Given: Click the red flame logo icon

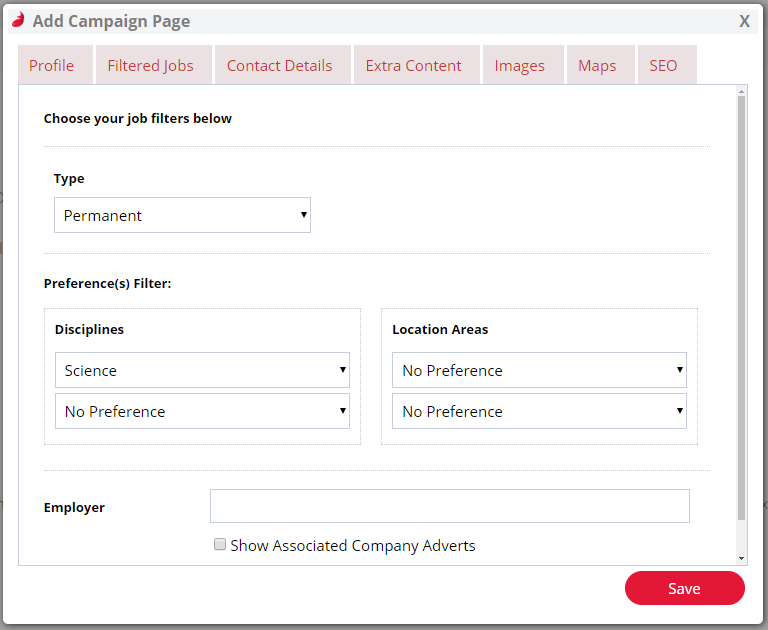Looking at the screenshot, I should coord(18,20).
